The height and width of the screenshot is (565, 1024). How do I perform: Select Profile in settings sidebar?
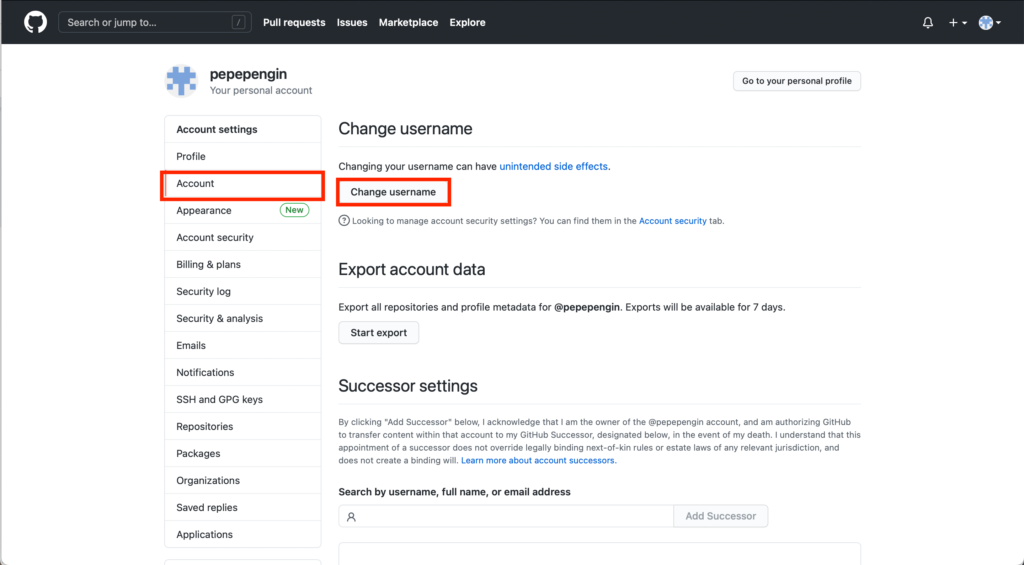243,156
